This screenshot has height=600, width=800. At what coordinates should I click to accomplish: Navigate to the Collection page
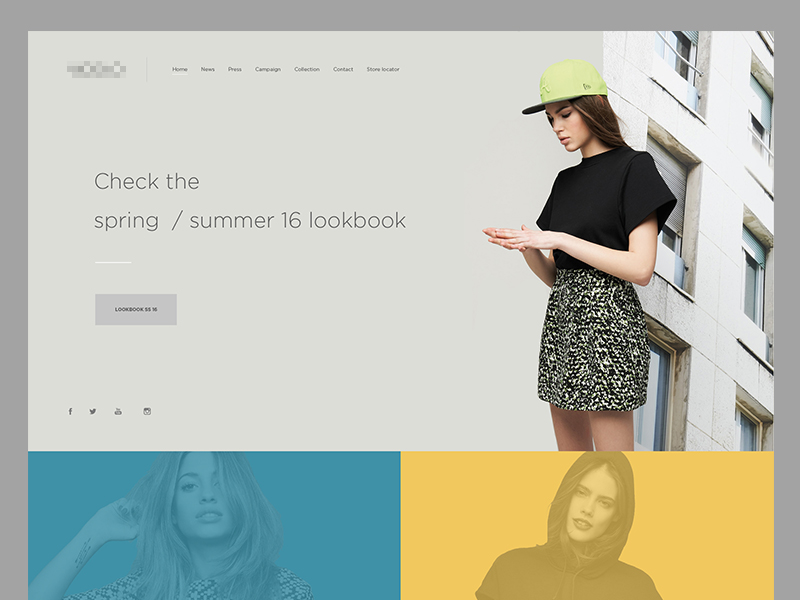tap(307, 70)
